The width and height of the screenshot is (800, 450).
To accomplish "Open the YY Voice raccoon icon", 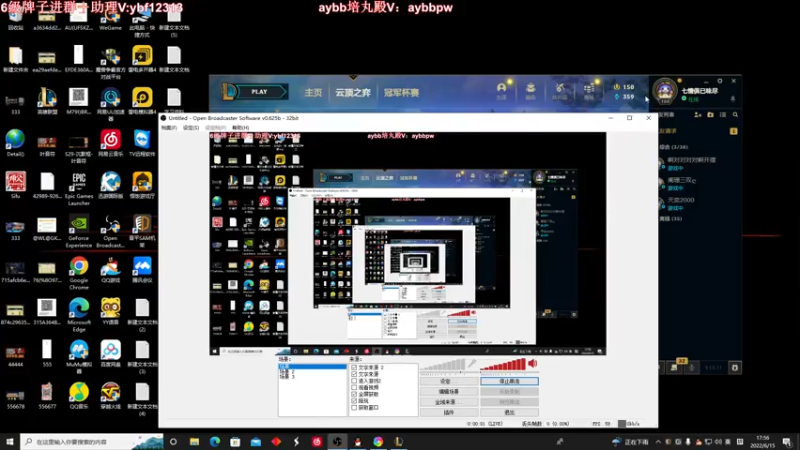I will click(110, 311).
